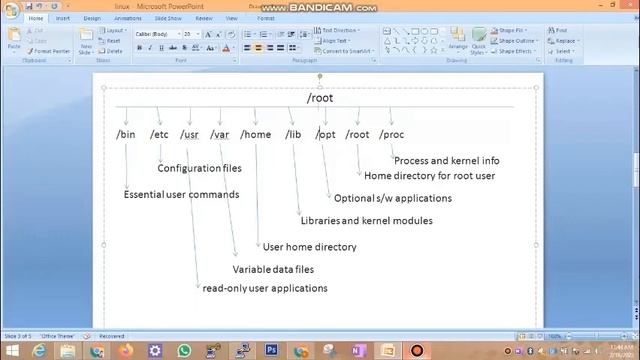Select the right arrow shape
Viewport: 640px width, 360px height.
click(x=415, y=41)
